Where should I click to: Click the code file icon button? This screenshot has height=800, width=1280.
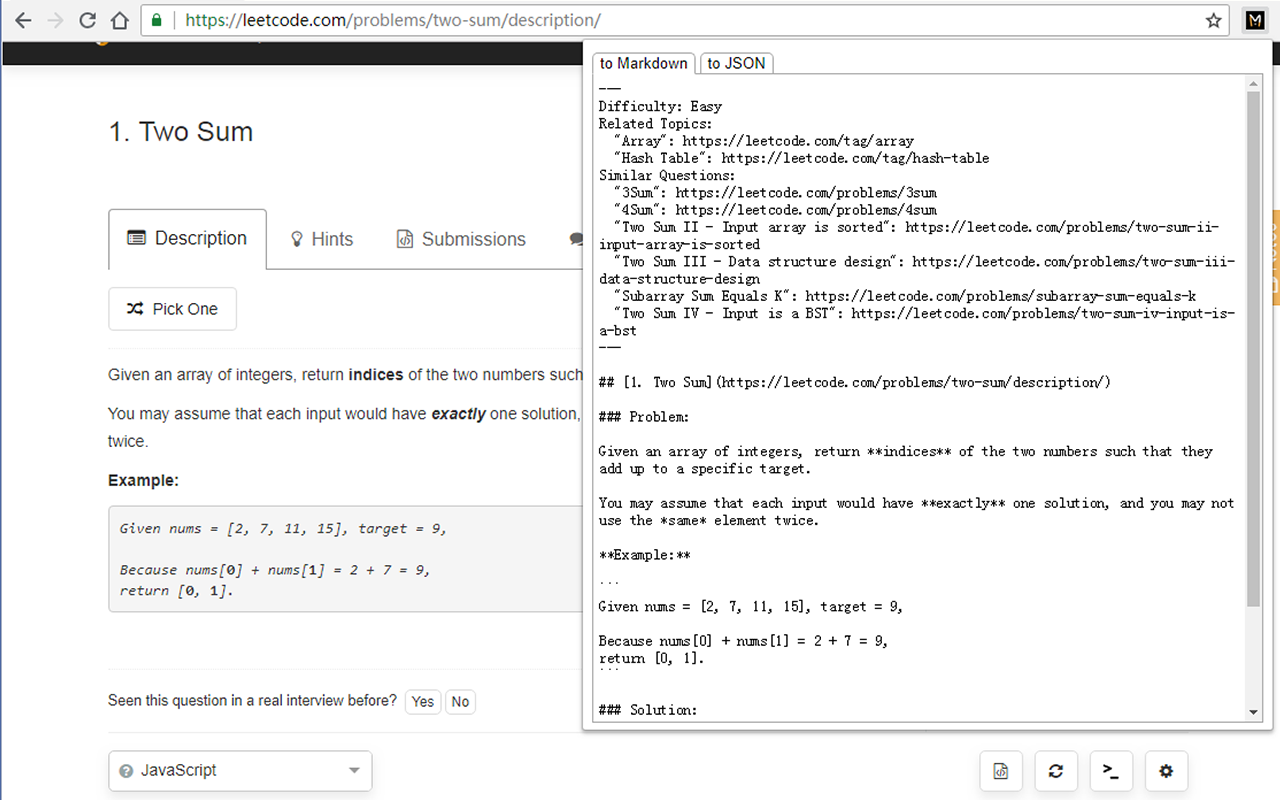tap(1000, 771)
